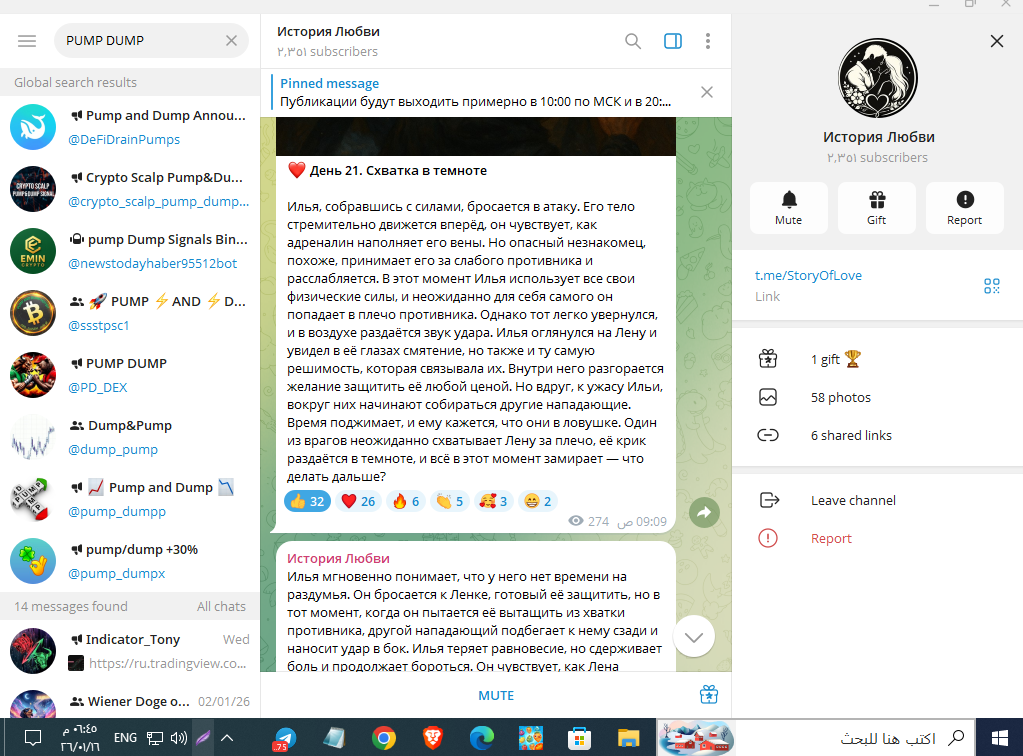
Task: Toggle the hearts-face reaction with 3
Action: pyautogui.click(x=493, y=501)
